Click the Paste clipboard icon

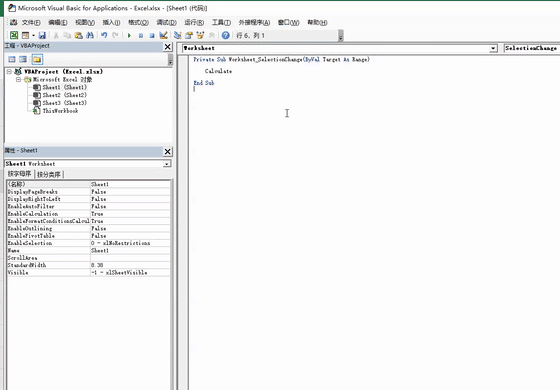[x=78, y=35]
